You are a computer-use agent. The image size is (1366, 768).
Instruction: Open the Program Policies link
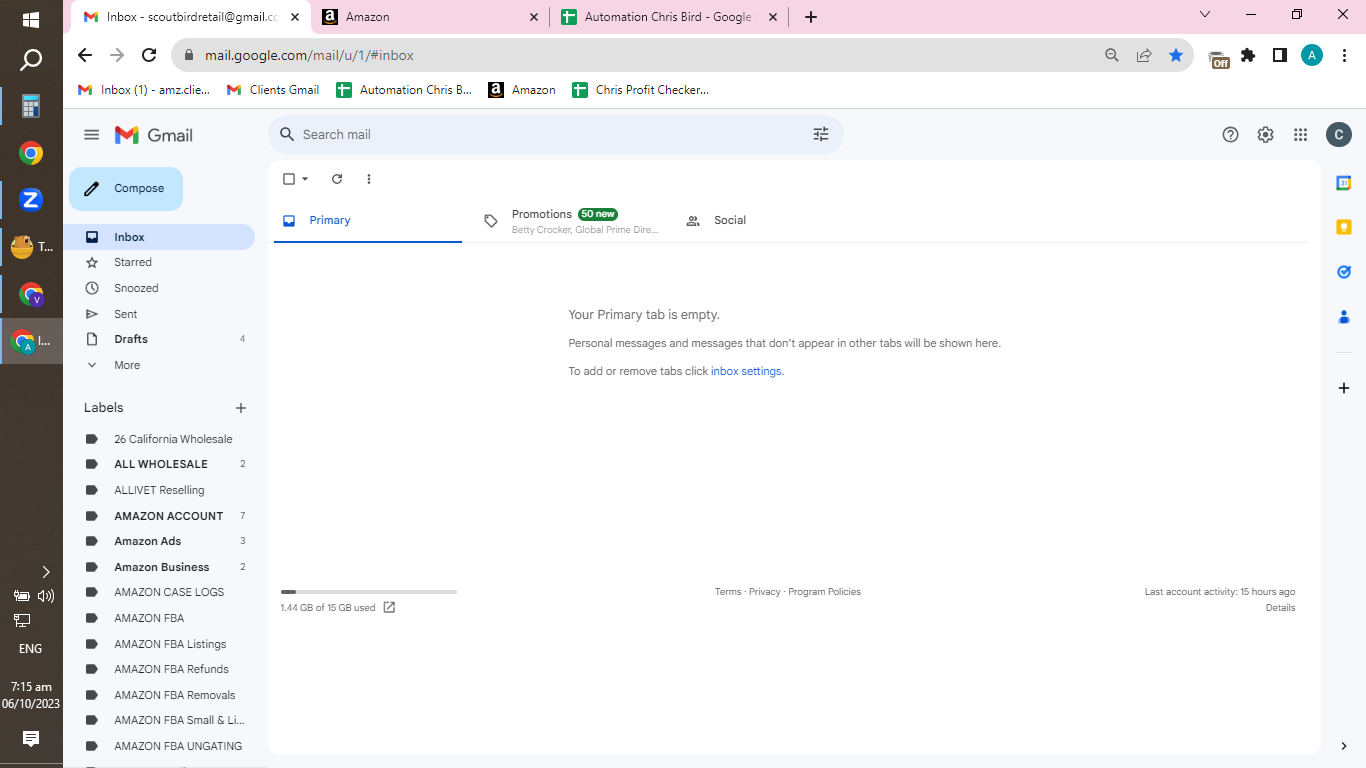tap(824, 592)
